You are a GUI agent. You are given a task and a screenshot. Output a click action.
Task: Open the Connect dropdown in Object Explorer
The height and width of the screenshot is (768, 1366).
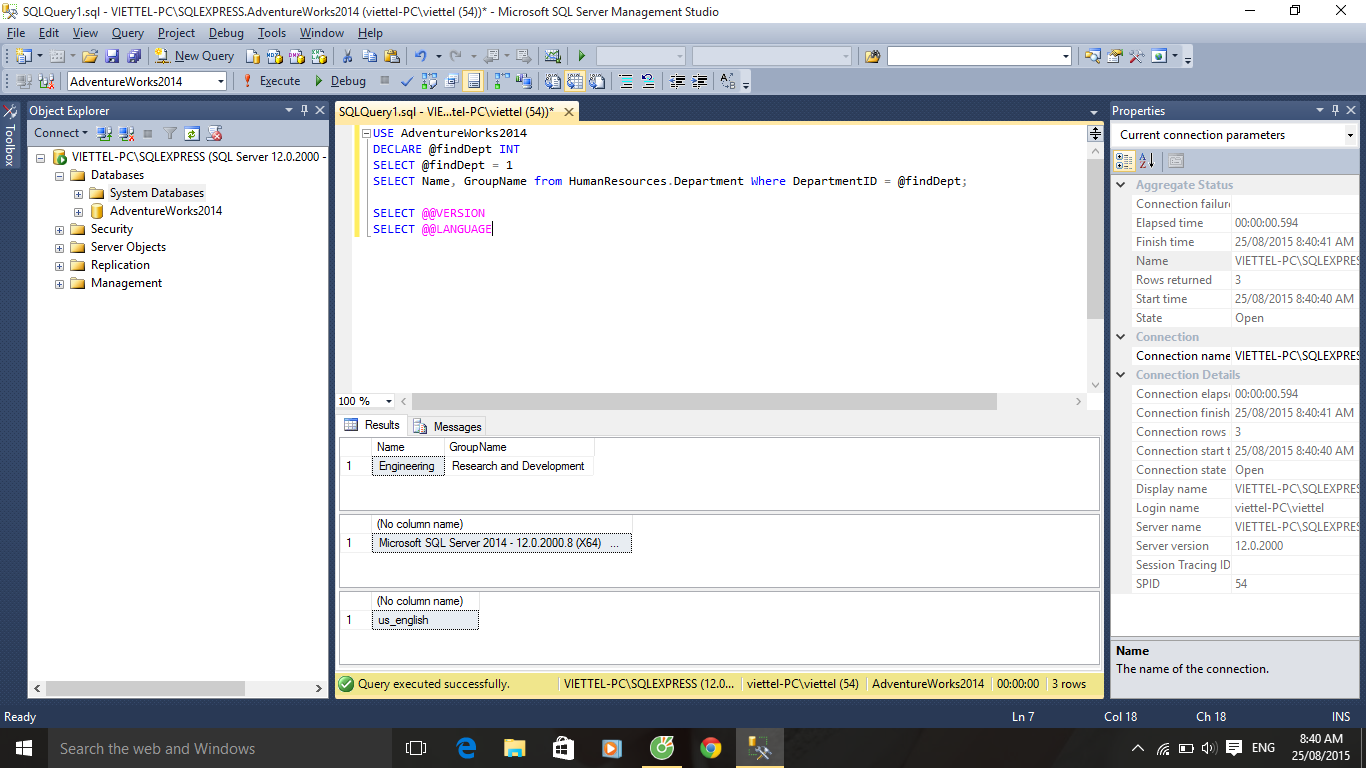[61, 133]
